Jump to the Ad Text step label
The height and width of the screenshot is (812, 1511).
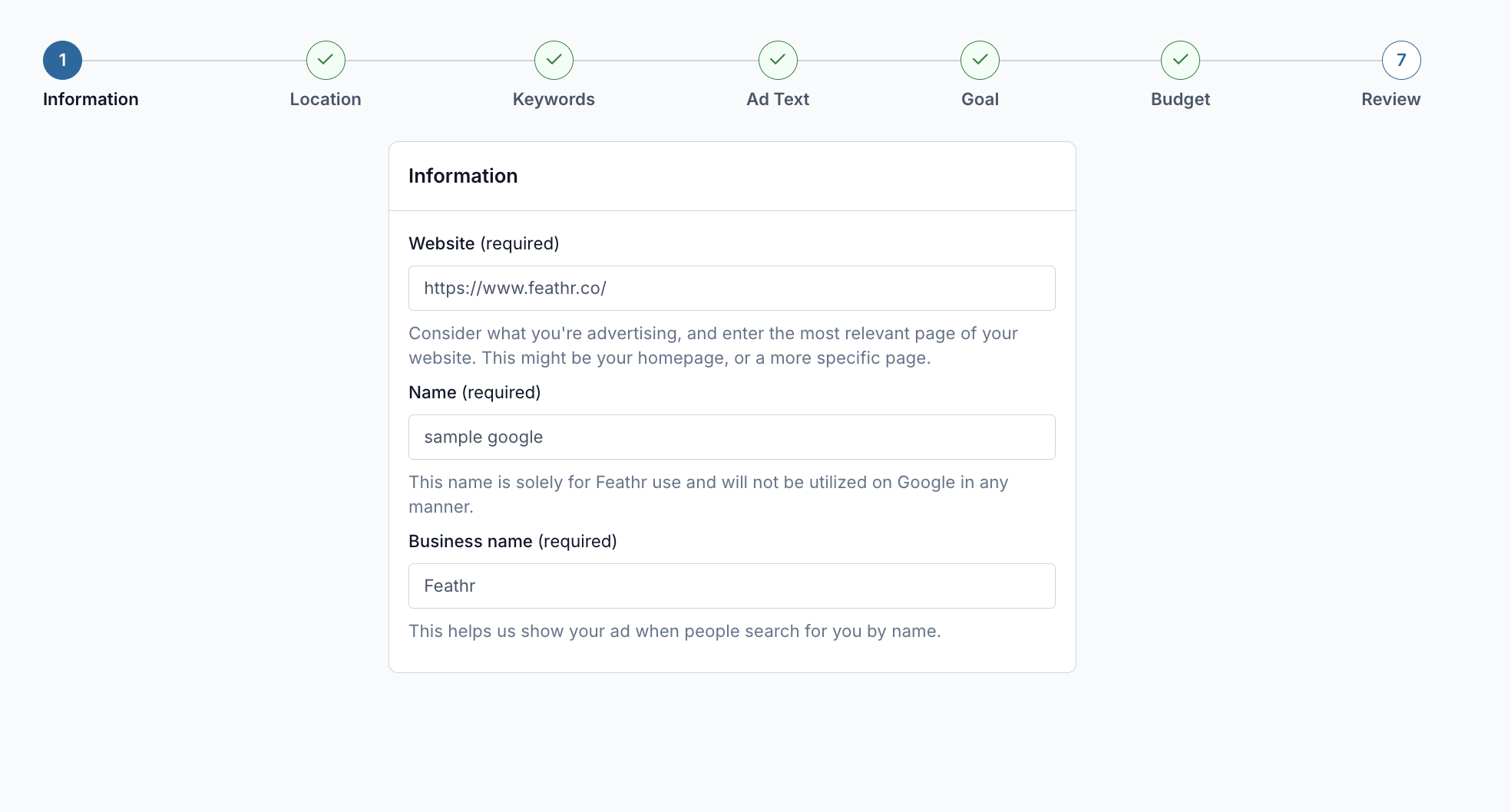click(x=778, y=99)
